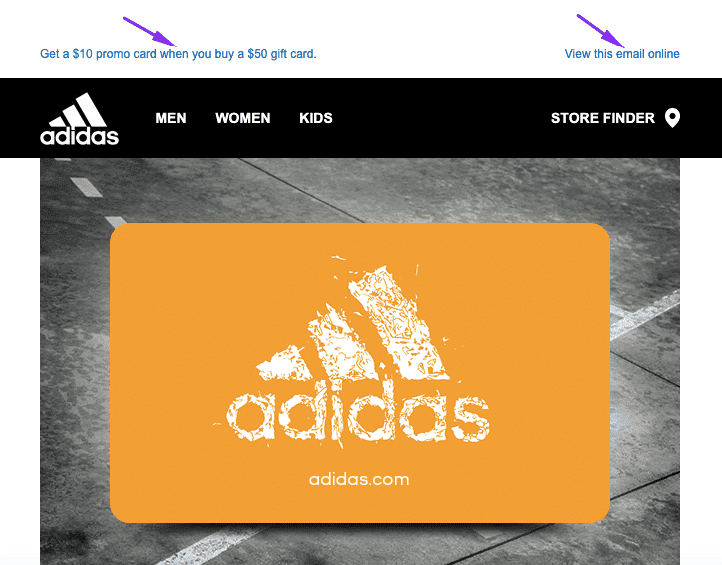722x565 pixels.
Task: Click adidas.com text on the gift card
Action: point(359,479)
